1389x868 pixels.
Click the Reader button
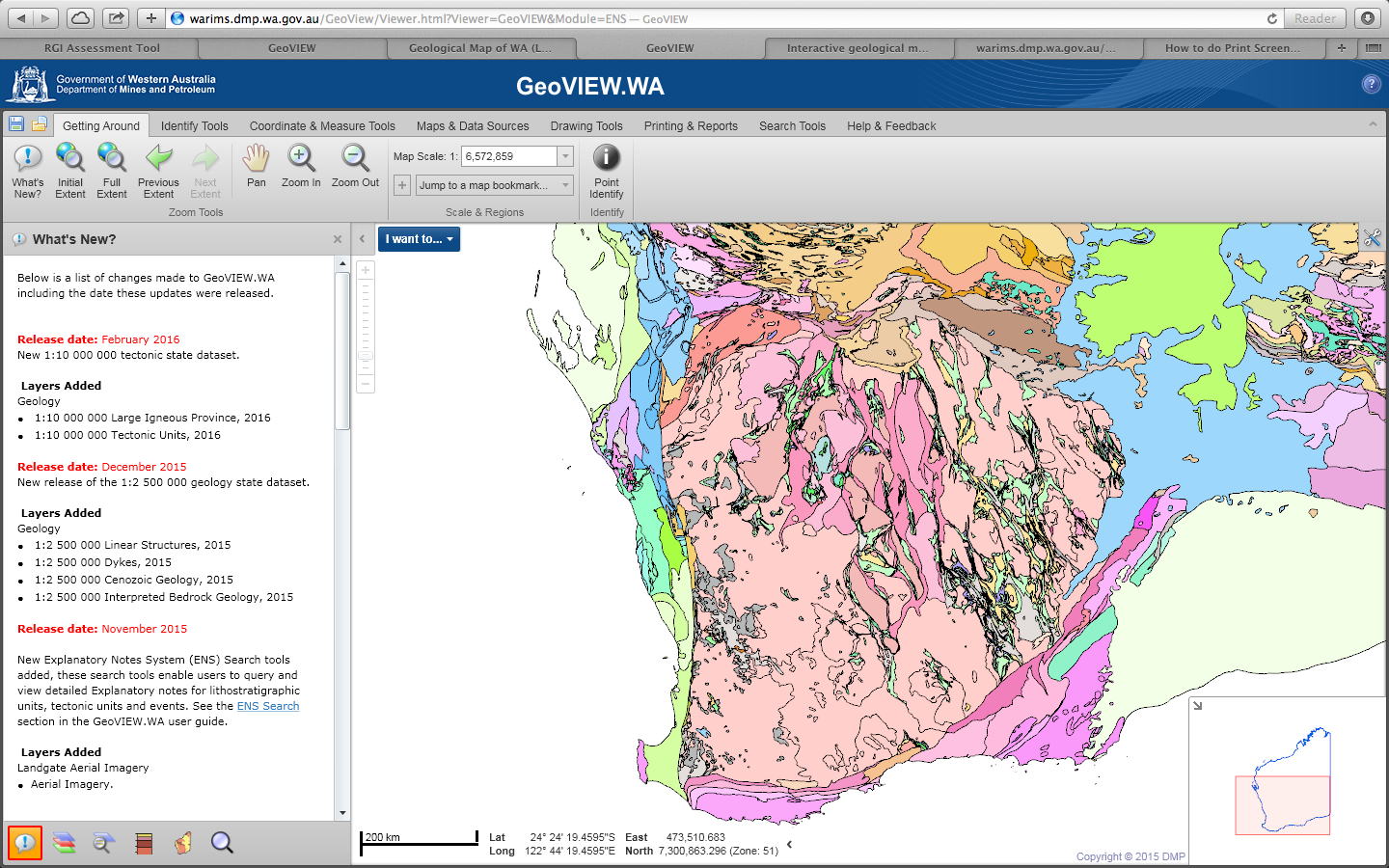point(1316,18)
